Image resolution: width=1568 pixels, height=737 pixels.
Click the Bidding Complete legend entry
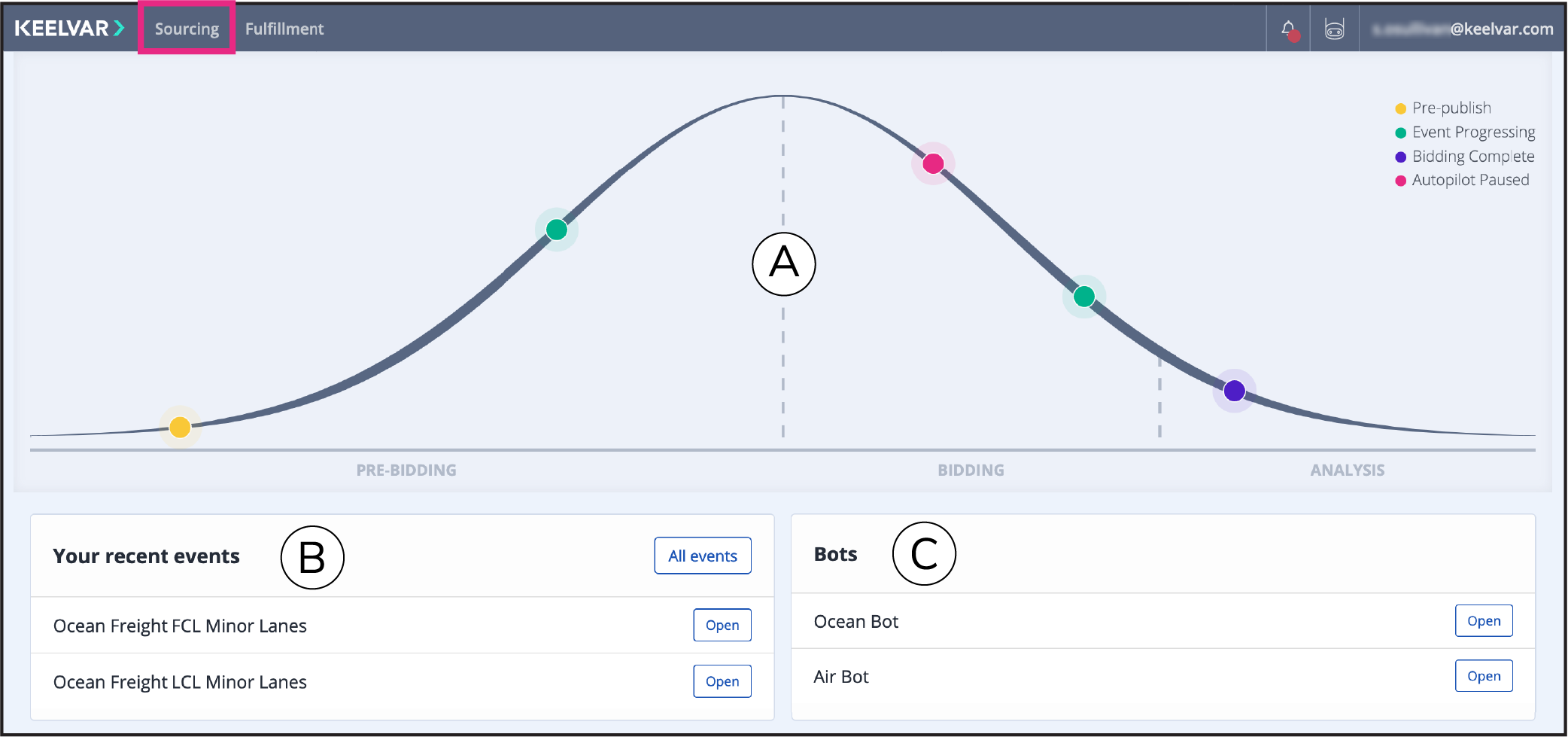pyautogui.click(x=1465, y=157)
